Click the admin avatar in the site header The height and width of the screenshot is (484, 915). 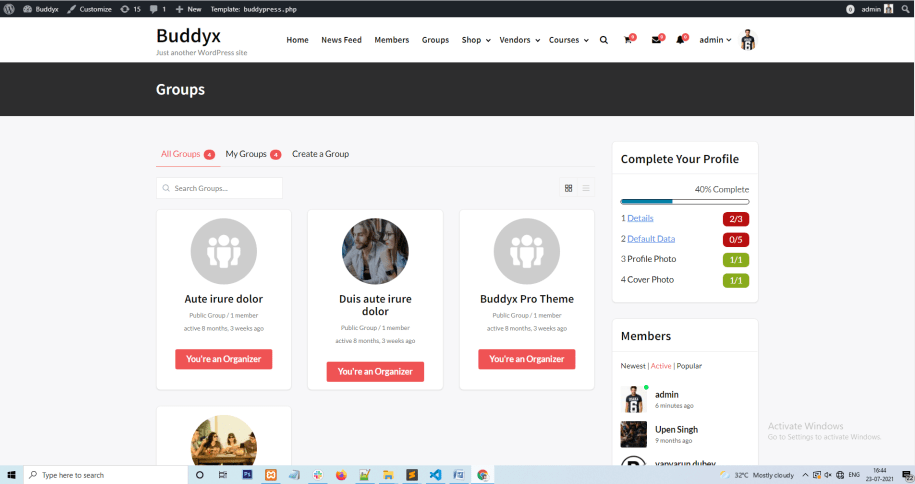(x=748, y=40)
